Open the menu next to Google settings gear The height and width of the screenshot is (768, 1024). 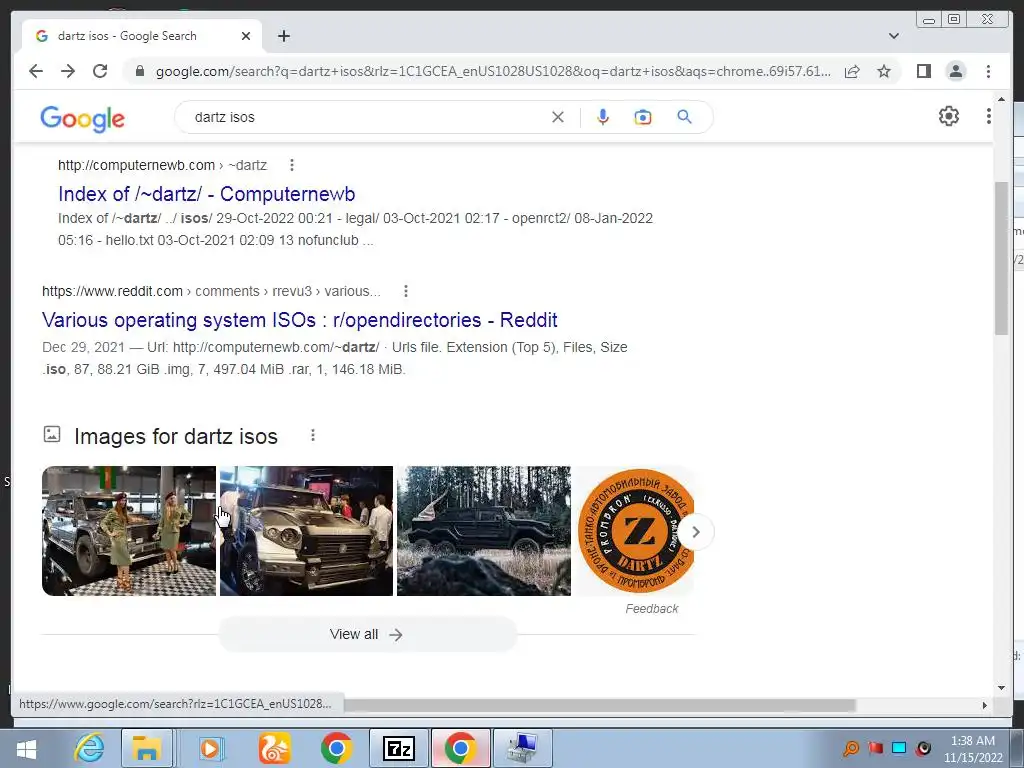(x=988, y=116)
